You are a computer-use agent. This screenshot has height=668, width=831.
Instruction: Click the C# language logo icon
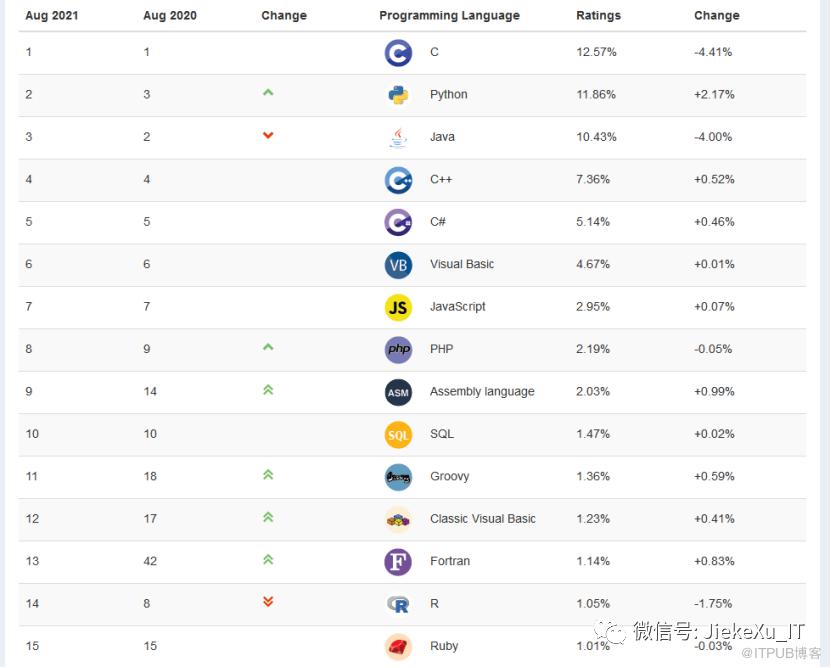pos(398,222)
